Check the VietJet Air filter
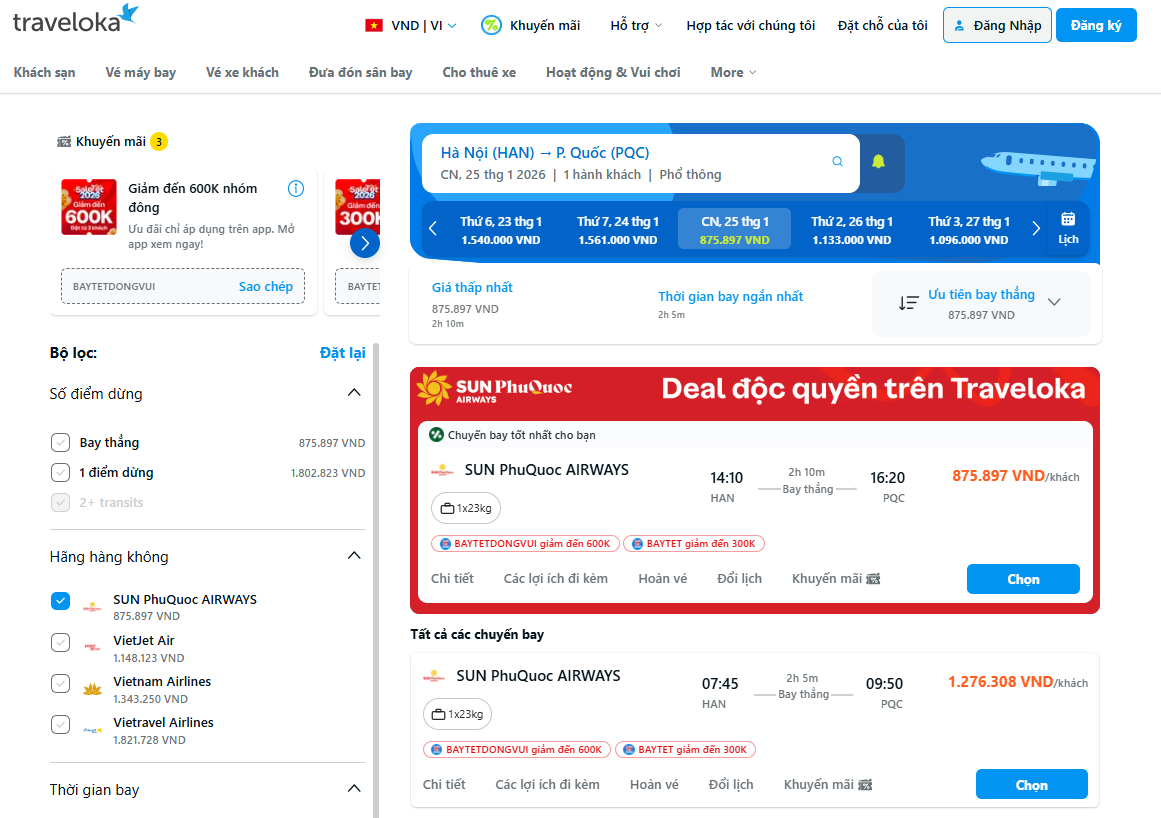 click(60, 642)
